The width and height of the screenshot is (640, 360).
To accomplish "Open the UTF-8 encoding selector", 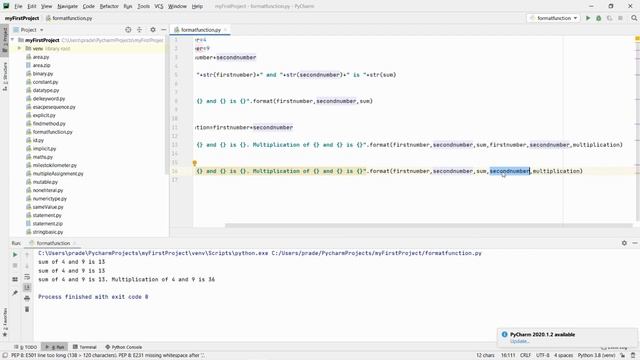I will tap(543, 356).
